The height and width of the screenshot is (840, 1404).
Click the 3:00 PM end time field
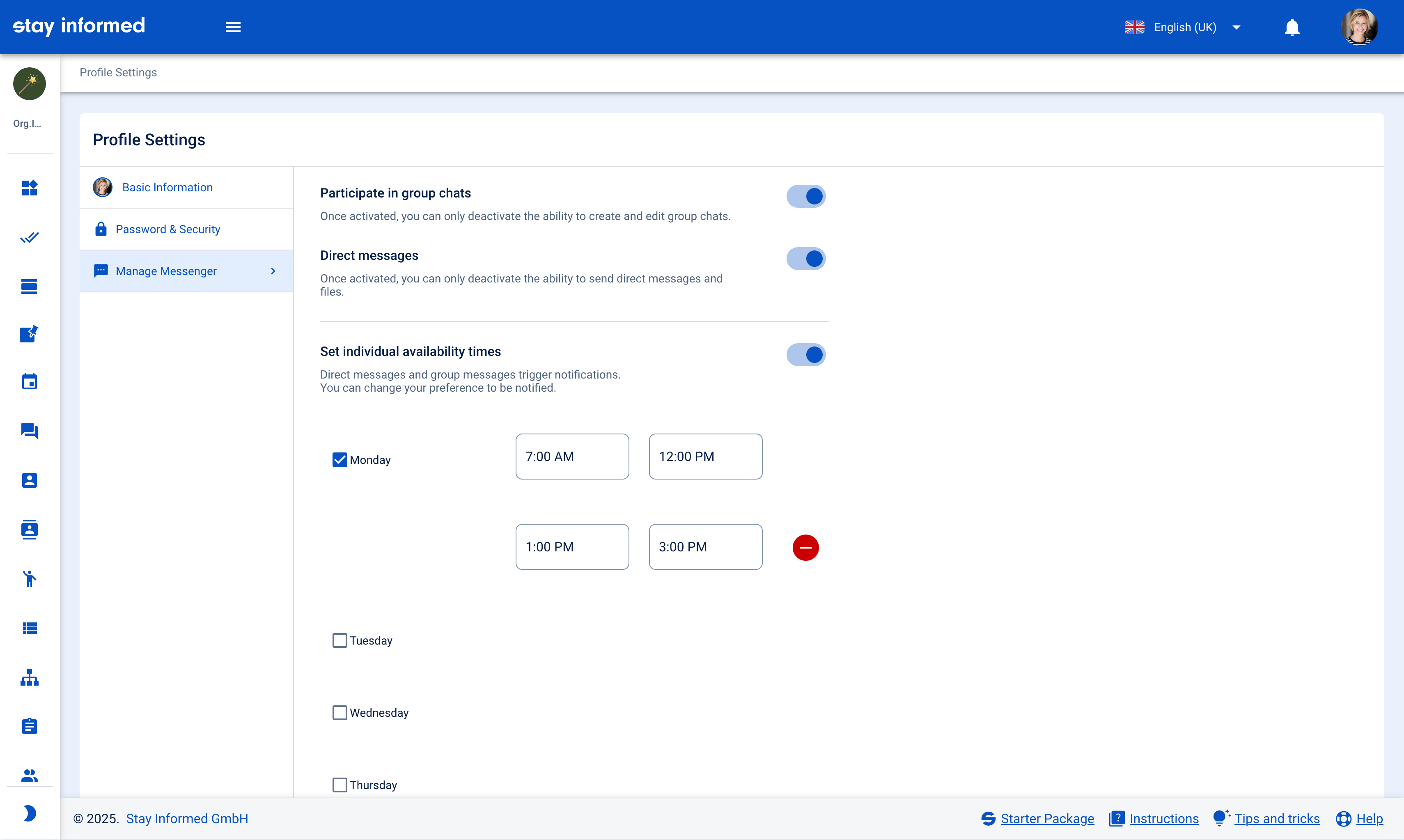click(706, 547)
